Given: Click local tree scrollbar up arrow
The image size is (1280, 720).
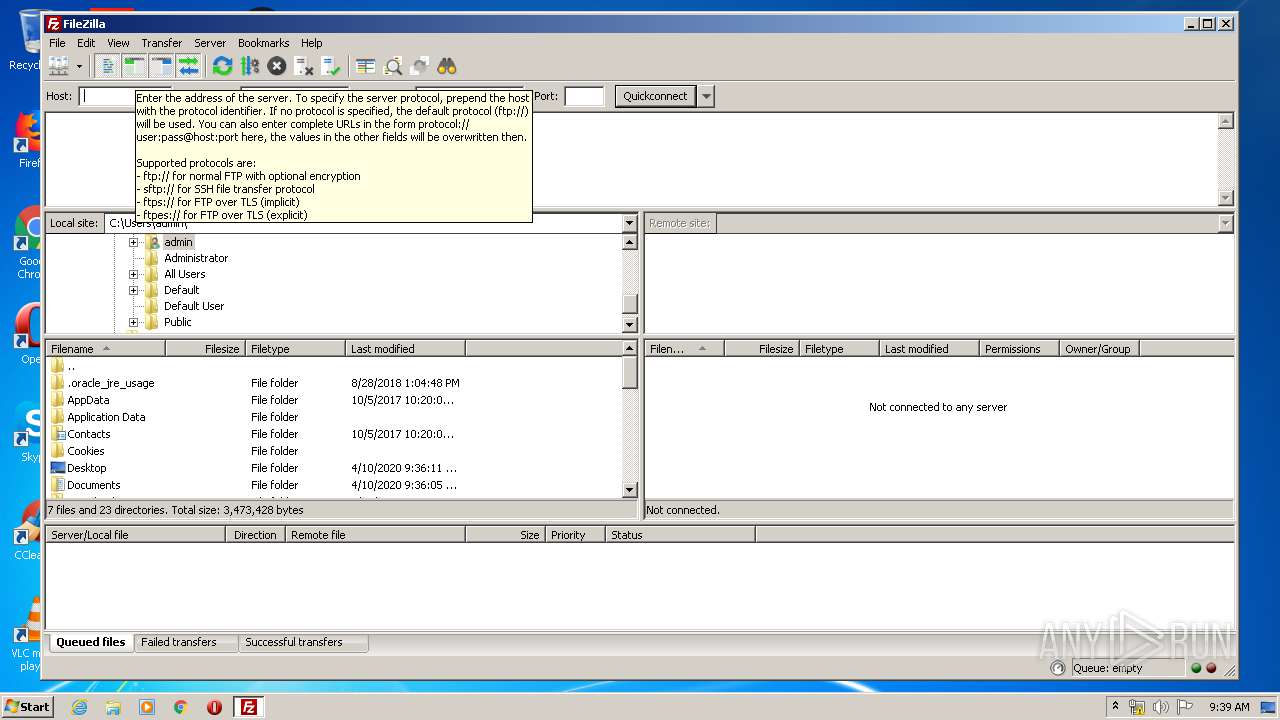Looking at the screenshot, I should [x=629, y=242].
